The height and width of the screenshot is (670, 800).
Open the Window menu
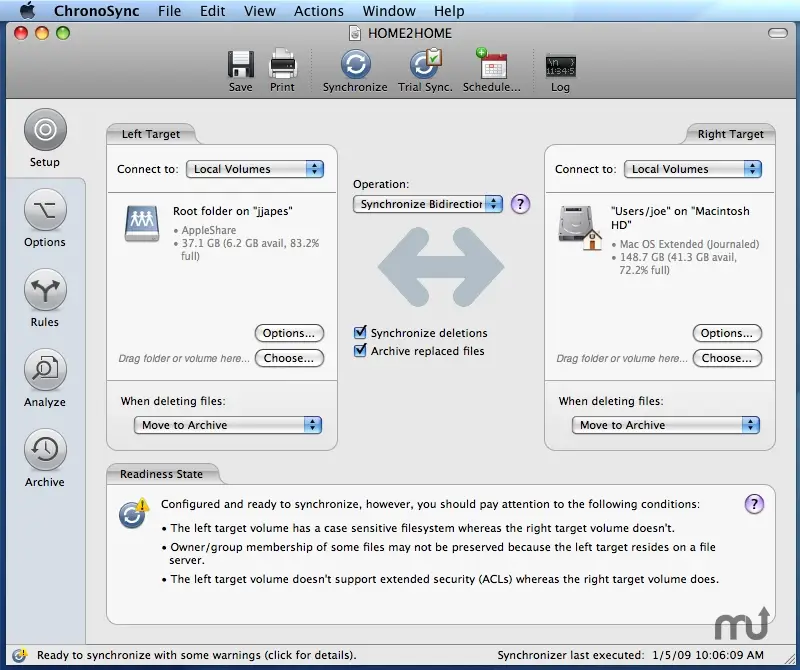pyautogui.click(x=389, y=11)
